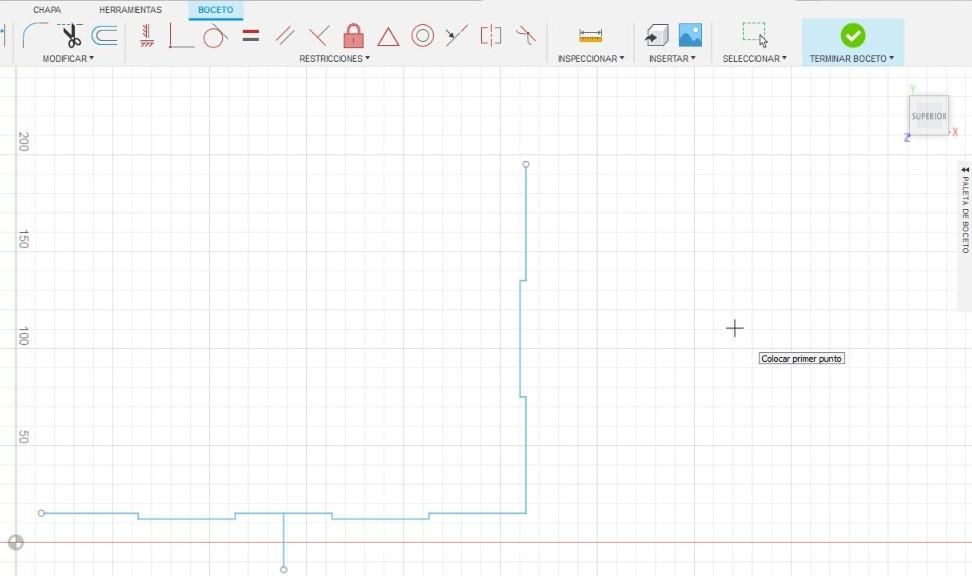Click the sketch origin point marker
The image size is (972, 576).
point(15,543)
